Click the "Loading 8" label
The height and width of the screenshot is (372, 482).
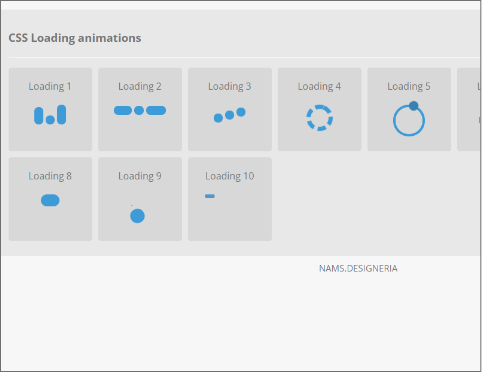click(50, 176)
